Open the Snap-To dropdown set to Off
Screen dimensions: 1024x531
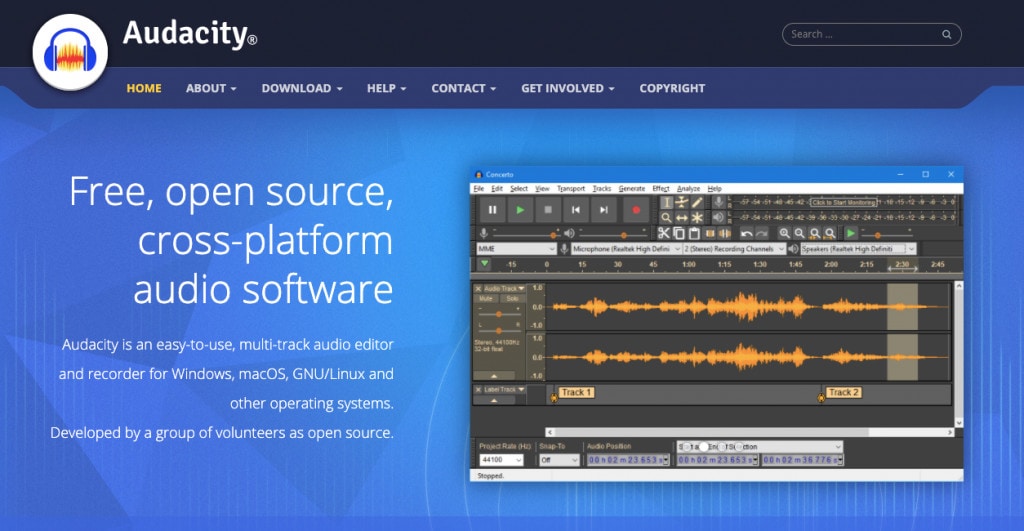click(558, 460)
